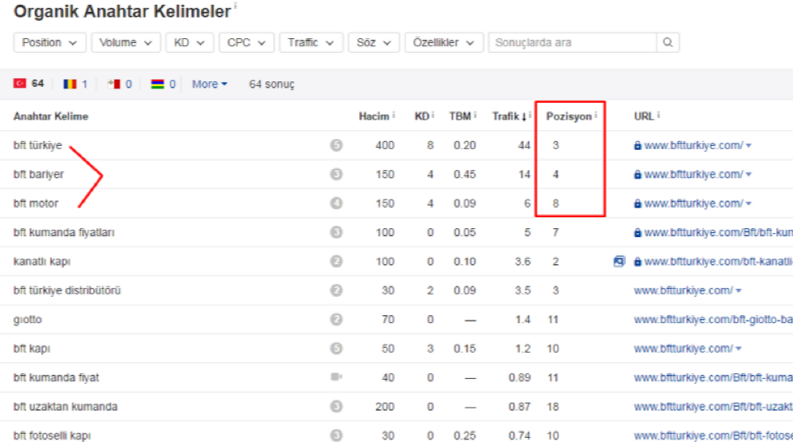Open the bft-giotto URL link
Viewport: 793px width, 446px height.
click(713, 320)
